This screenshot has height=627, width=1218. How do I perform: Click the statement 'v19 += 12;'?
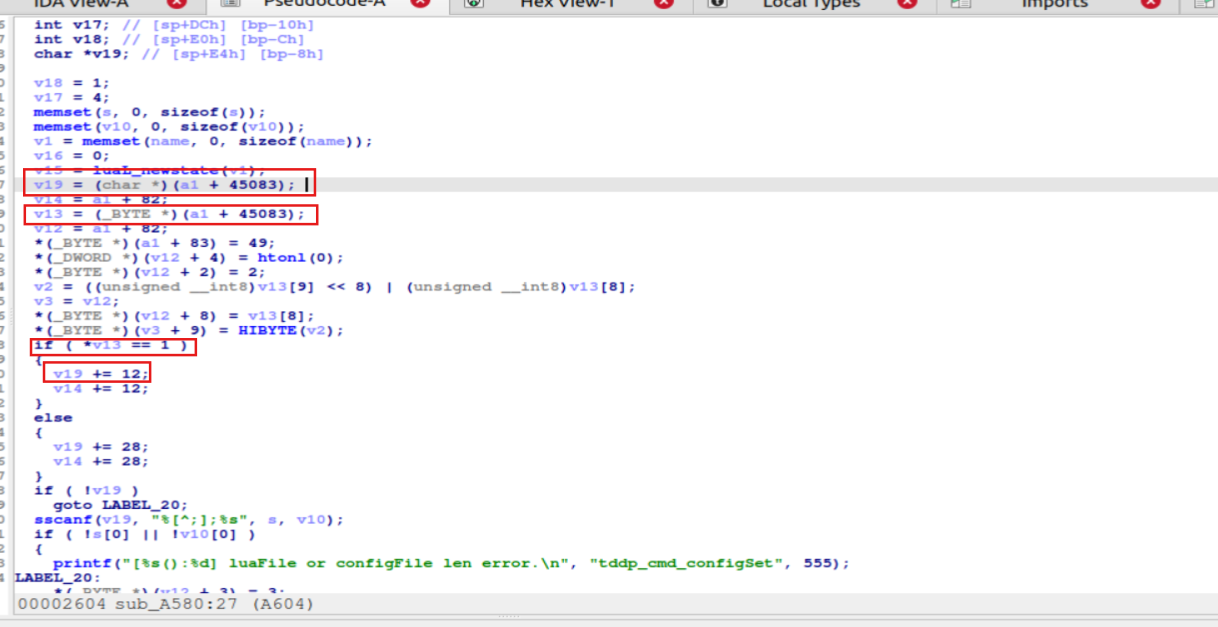click(x=101, y=373)
